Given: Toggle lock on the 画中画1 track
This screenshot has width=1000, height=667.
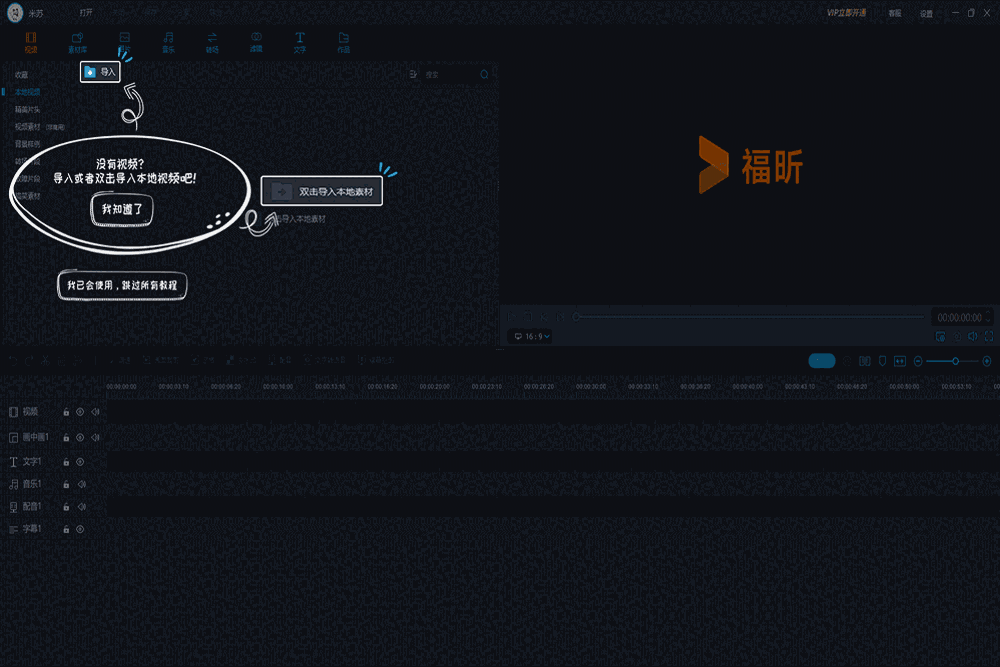Looking at the screenshot, I should pyautogui.click(x=66, y=437).
